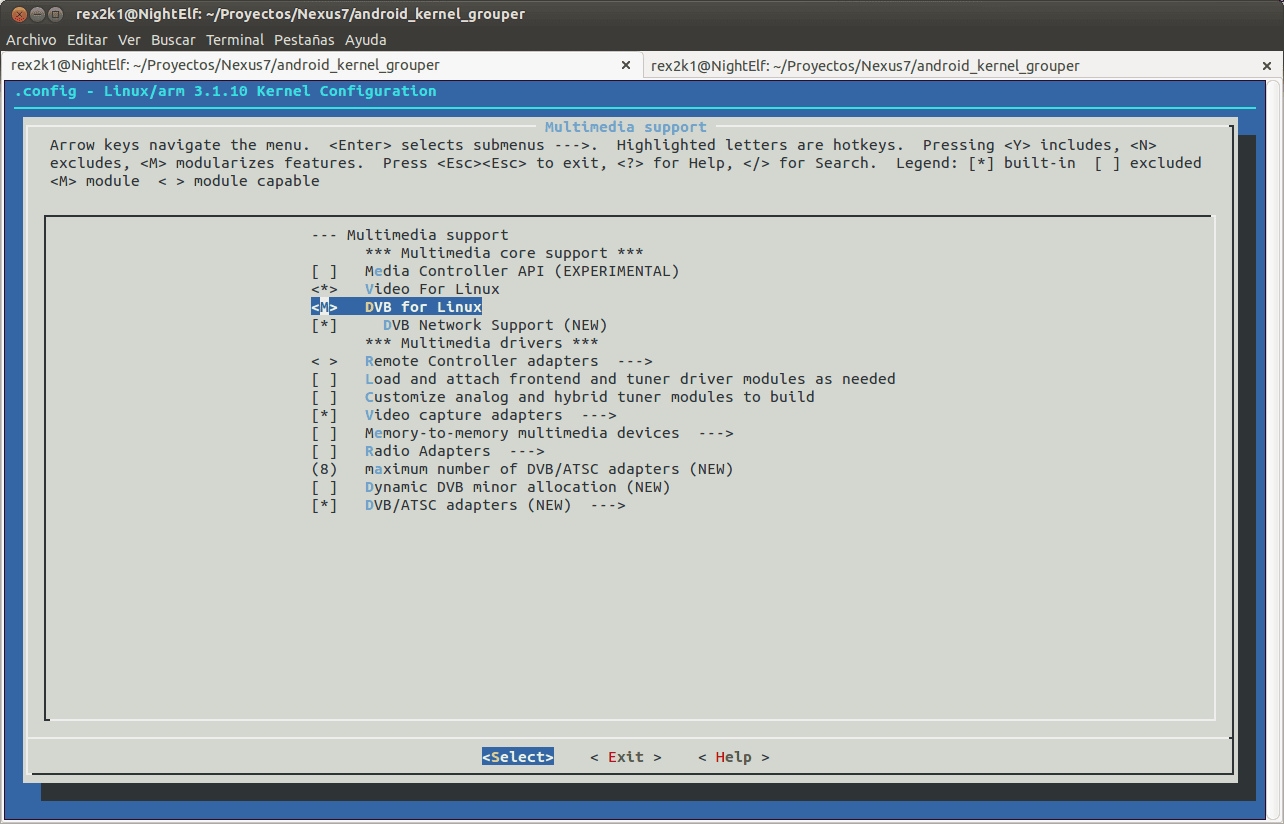Open the Buscar menu
This screenshot has height=824, width=1284.
[x=174, y=40]
